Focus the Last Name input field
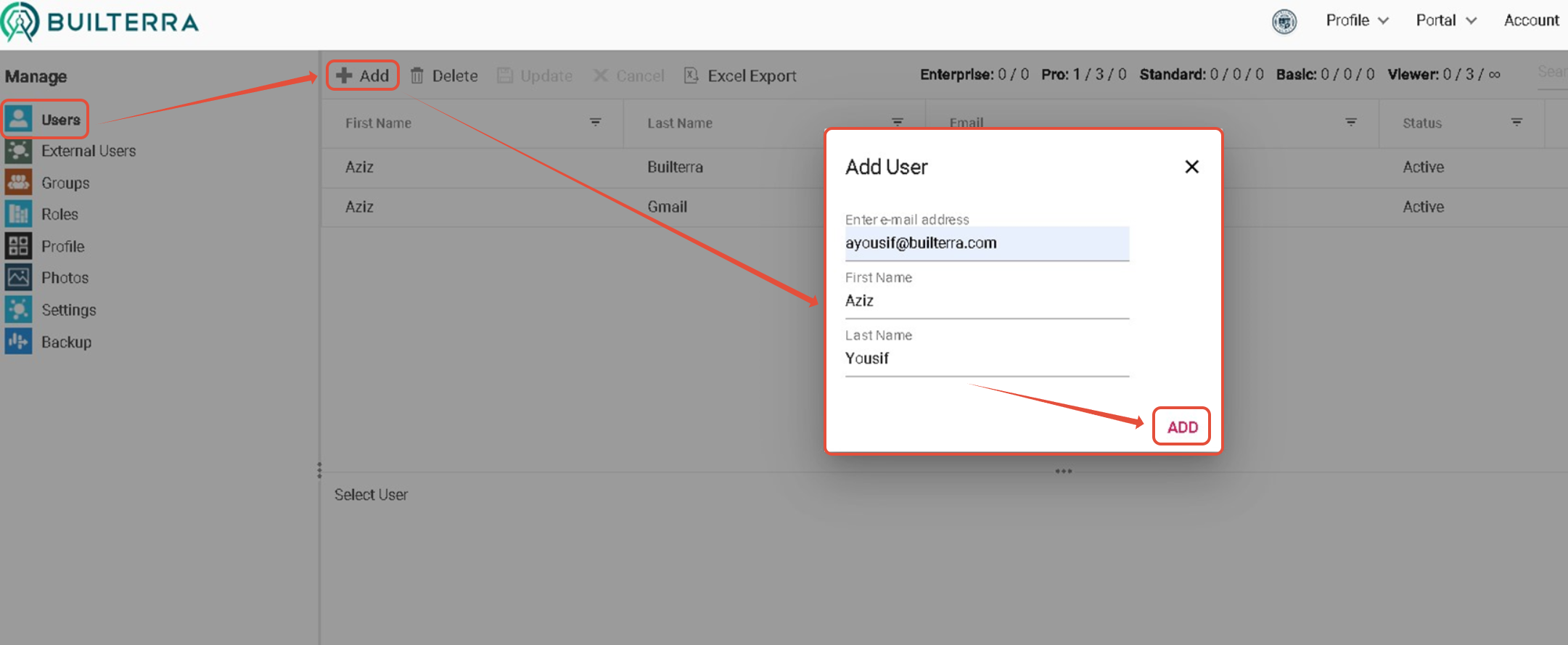 click(x=987, y=358)
